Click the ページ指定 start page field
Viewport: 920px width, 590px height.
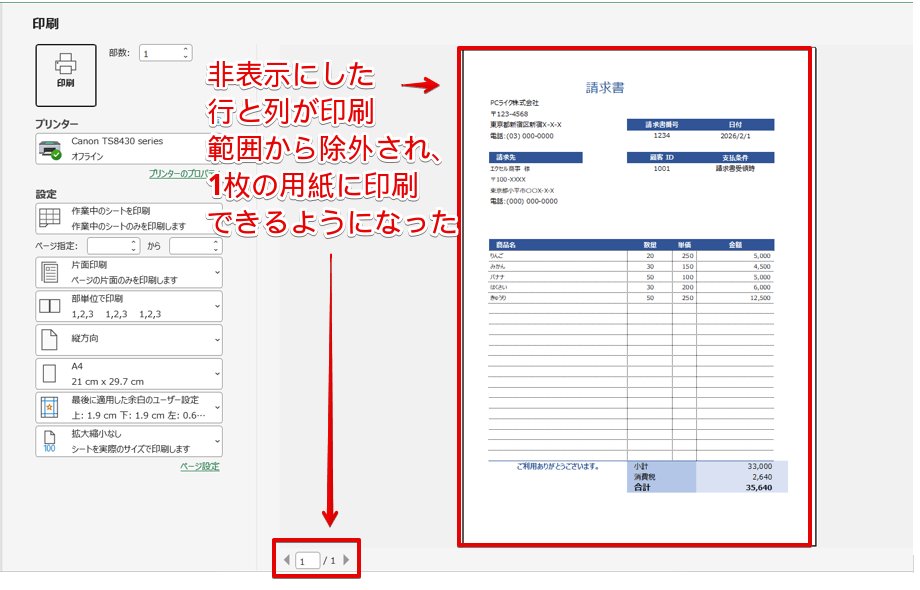(x=113, y=245)
